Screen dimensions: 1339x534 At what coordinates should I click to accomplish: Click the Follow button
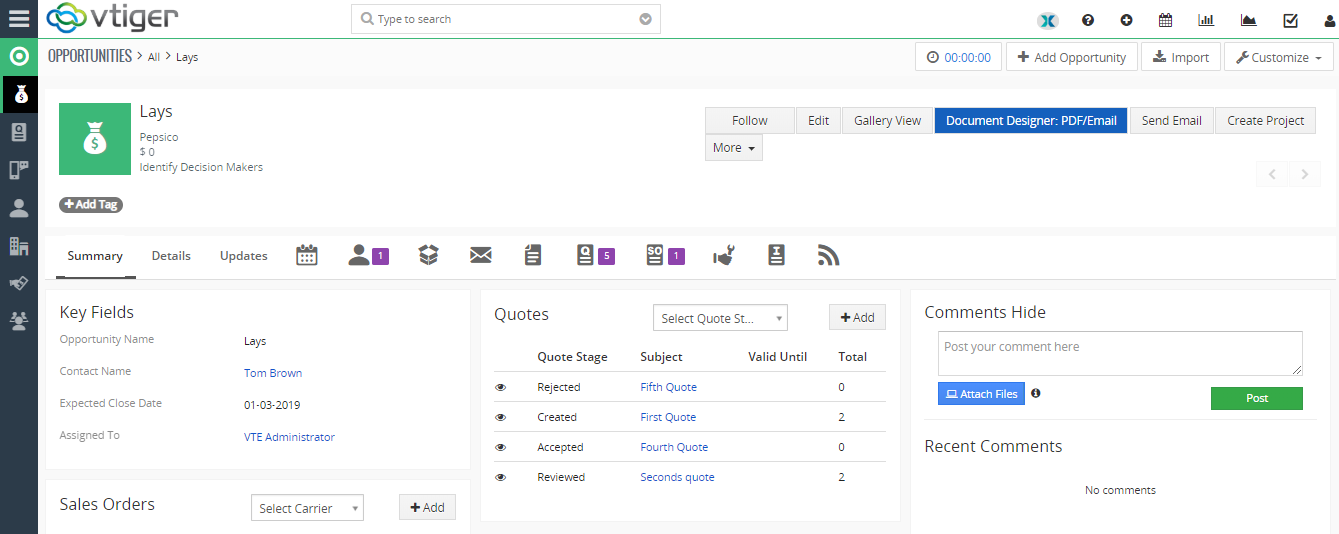coord(750,120)
